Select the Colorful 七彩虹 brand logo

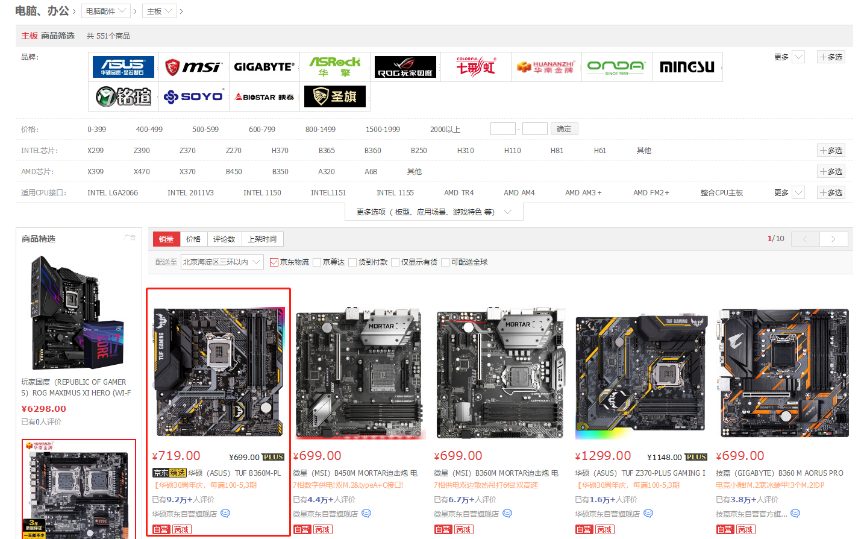[x=476, y=67]
